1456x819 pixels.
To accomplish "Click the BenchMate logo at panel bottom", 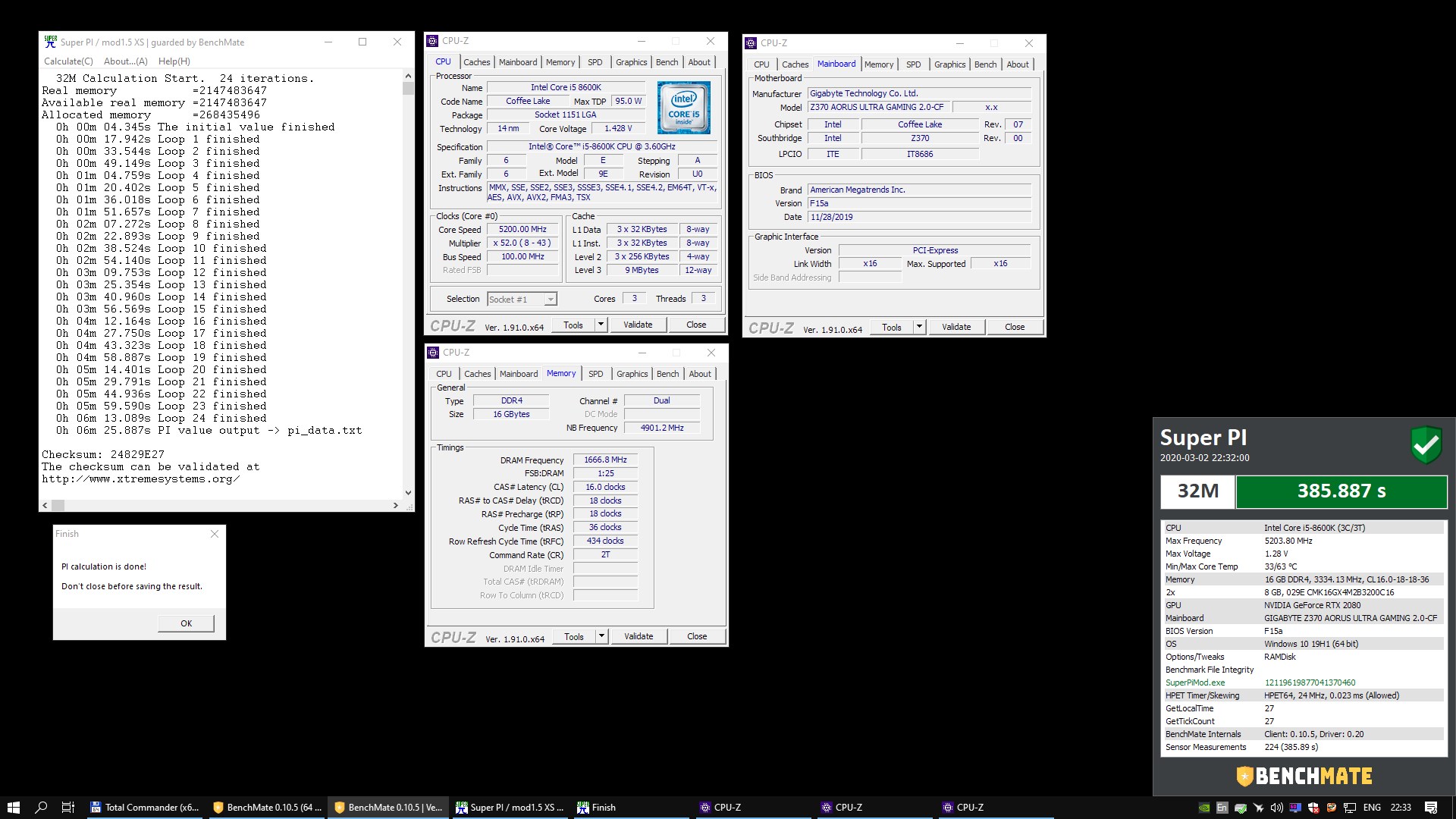I will click(1304, 776).
